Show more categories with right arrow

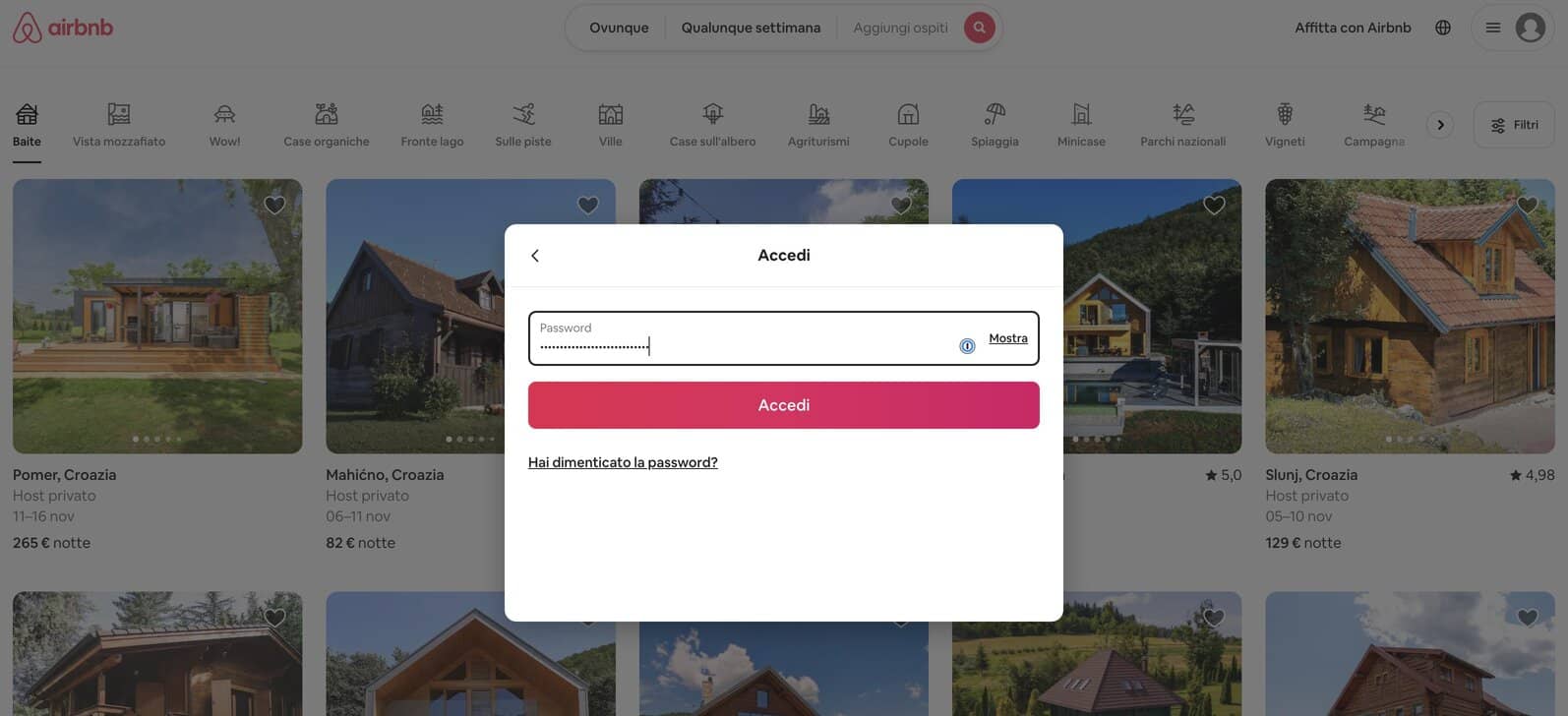(1440, 125)
